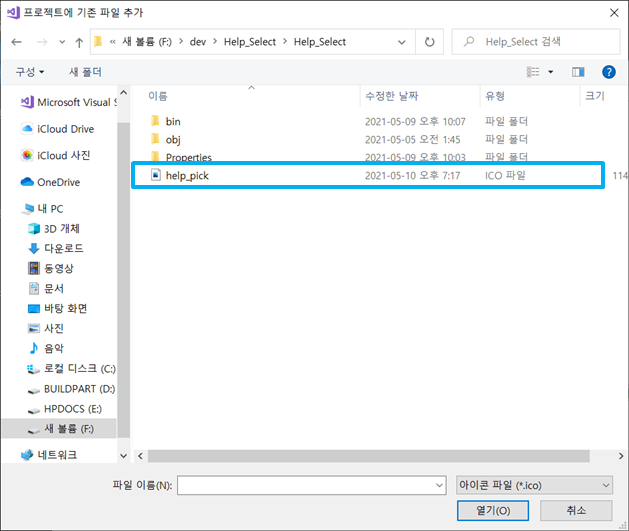The height and width of the screenshot is (531, 629).
Task: Click horizontal scrollbar left arrow
Action: point(140,456)
